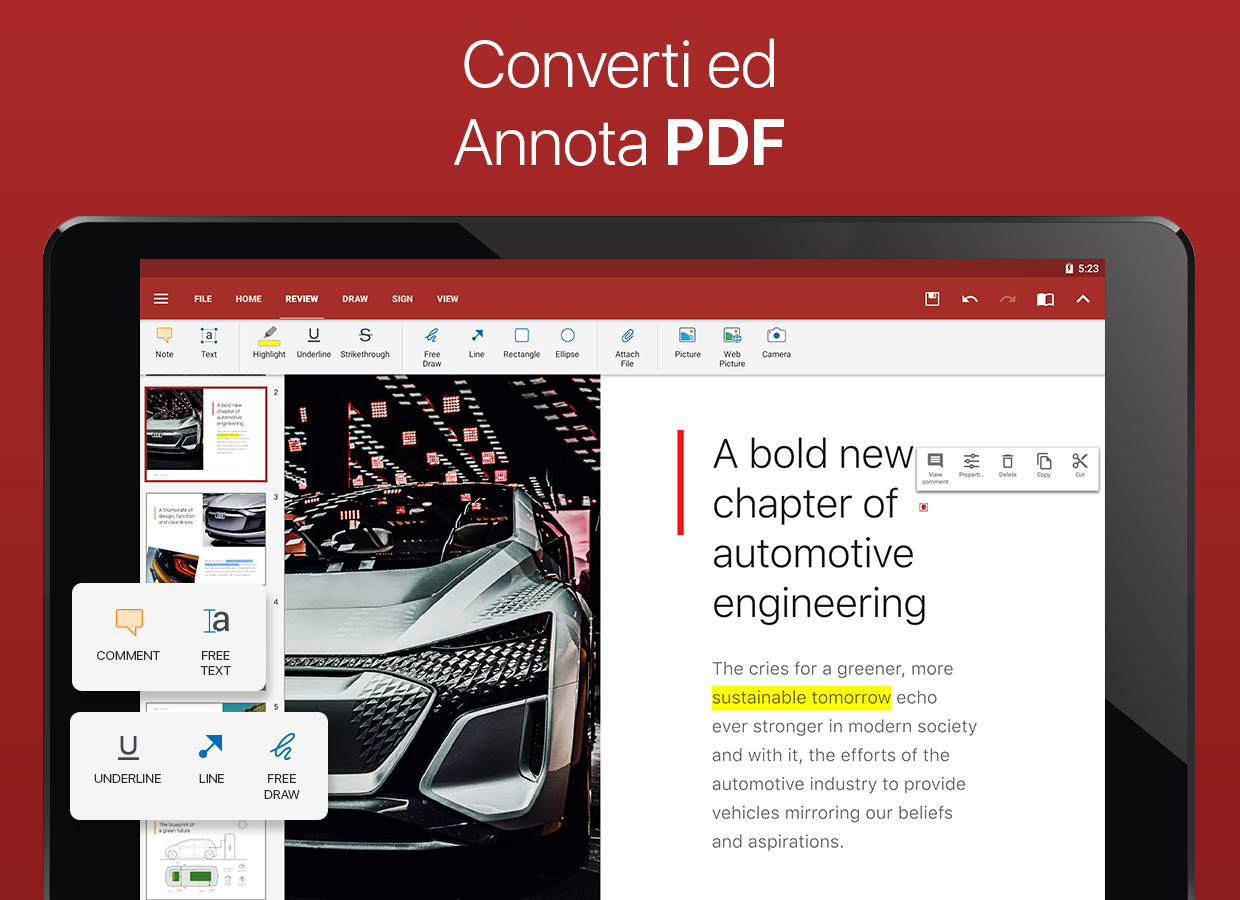Select the Rectangle shape tool
Screen dimensions: 1240x900
522,343
